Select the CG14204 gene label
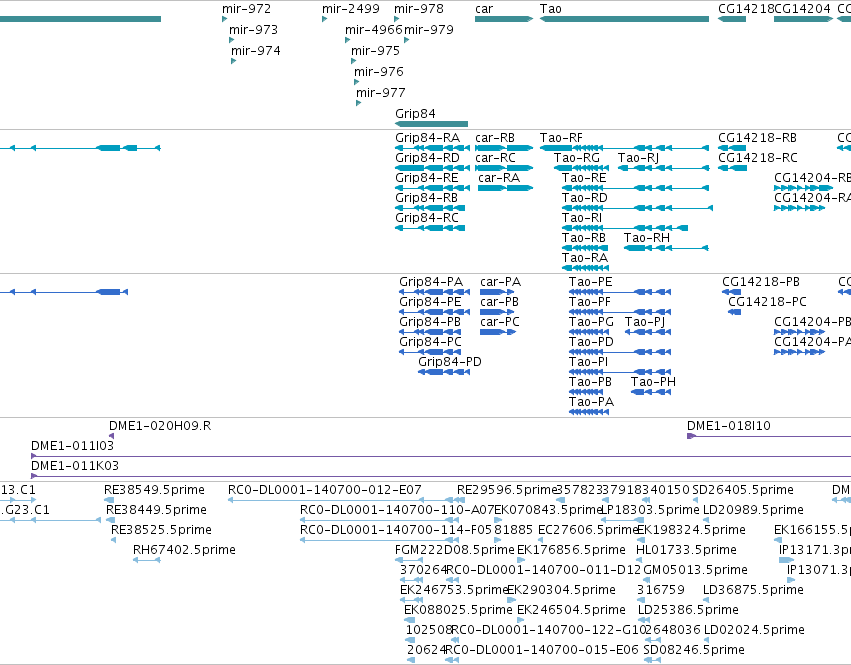Image resolution: width=851 pixels, height=665 pixels. coord(802,9)
